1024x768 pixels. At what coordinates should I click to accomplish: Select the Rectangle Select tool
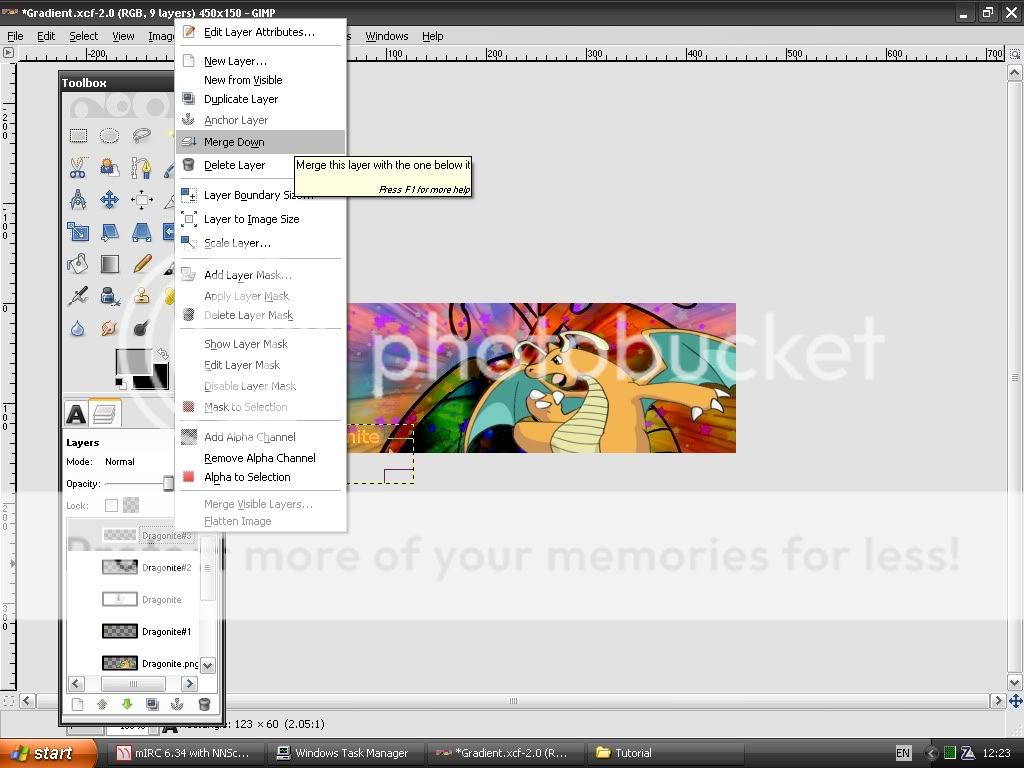point(78,136)
